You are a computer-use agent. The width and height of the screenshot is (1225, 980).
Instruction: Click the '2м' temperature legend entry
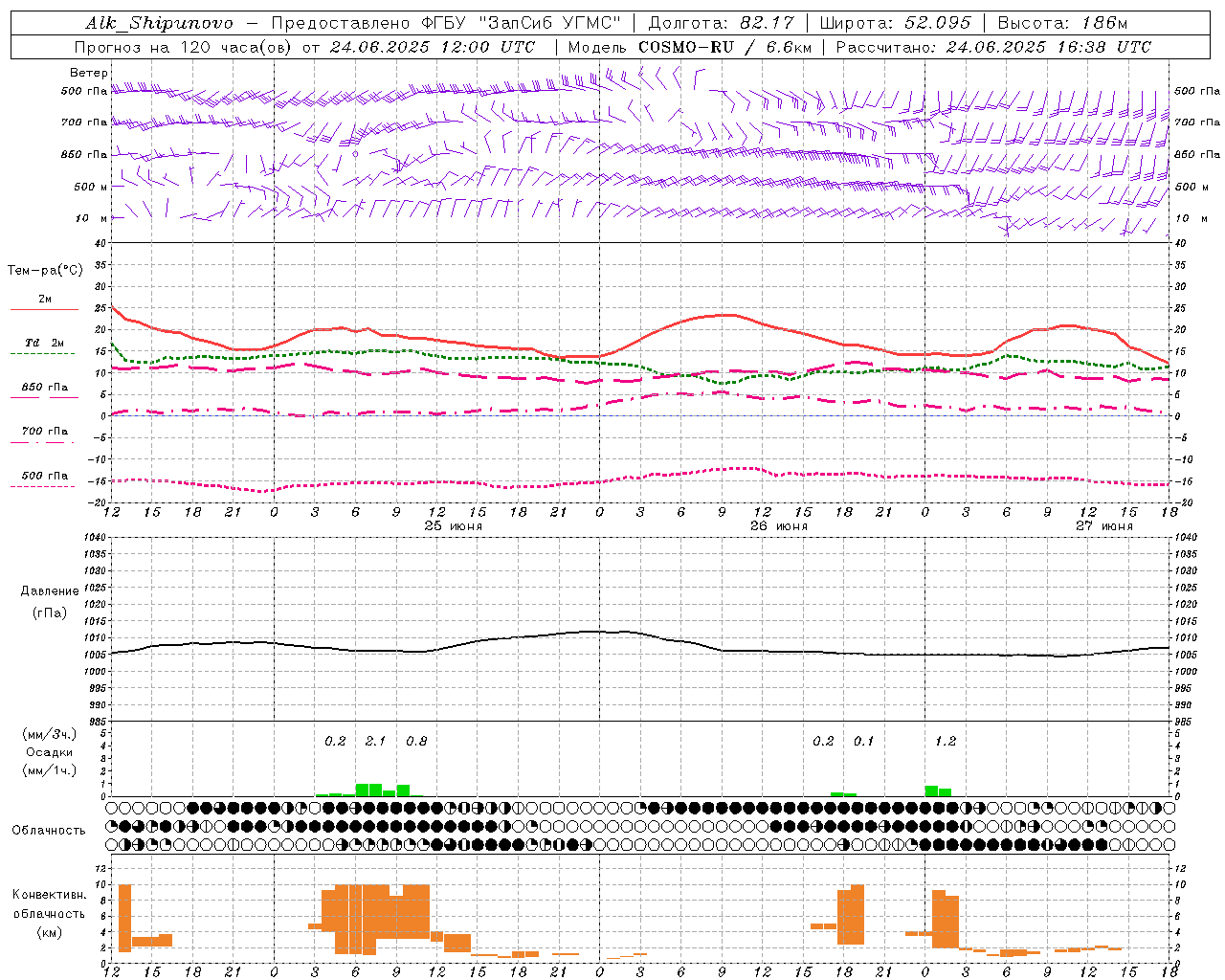tap(45, 300)
